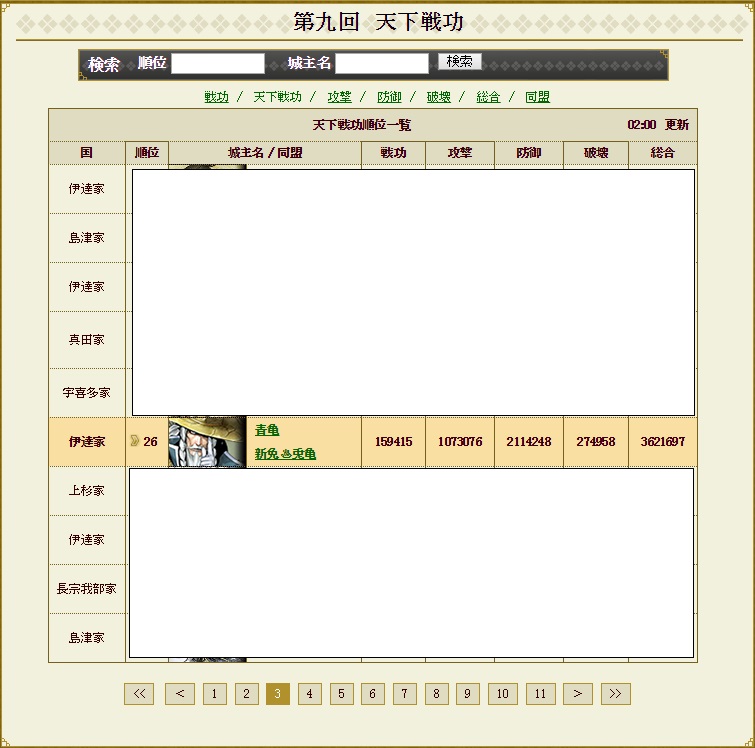
Task: Go to first page with << button
Action: pyautogui.click(x=139, y=694)
